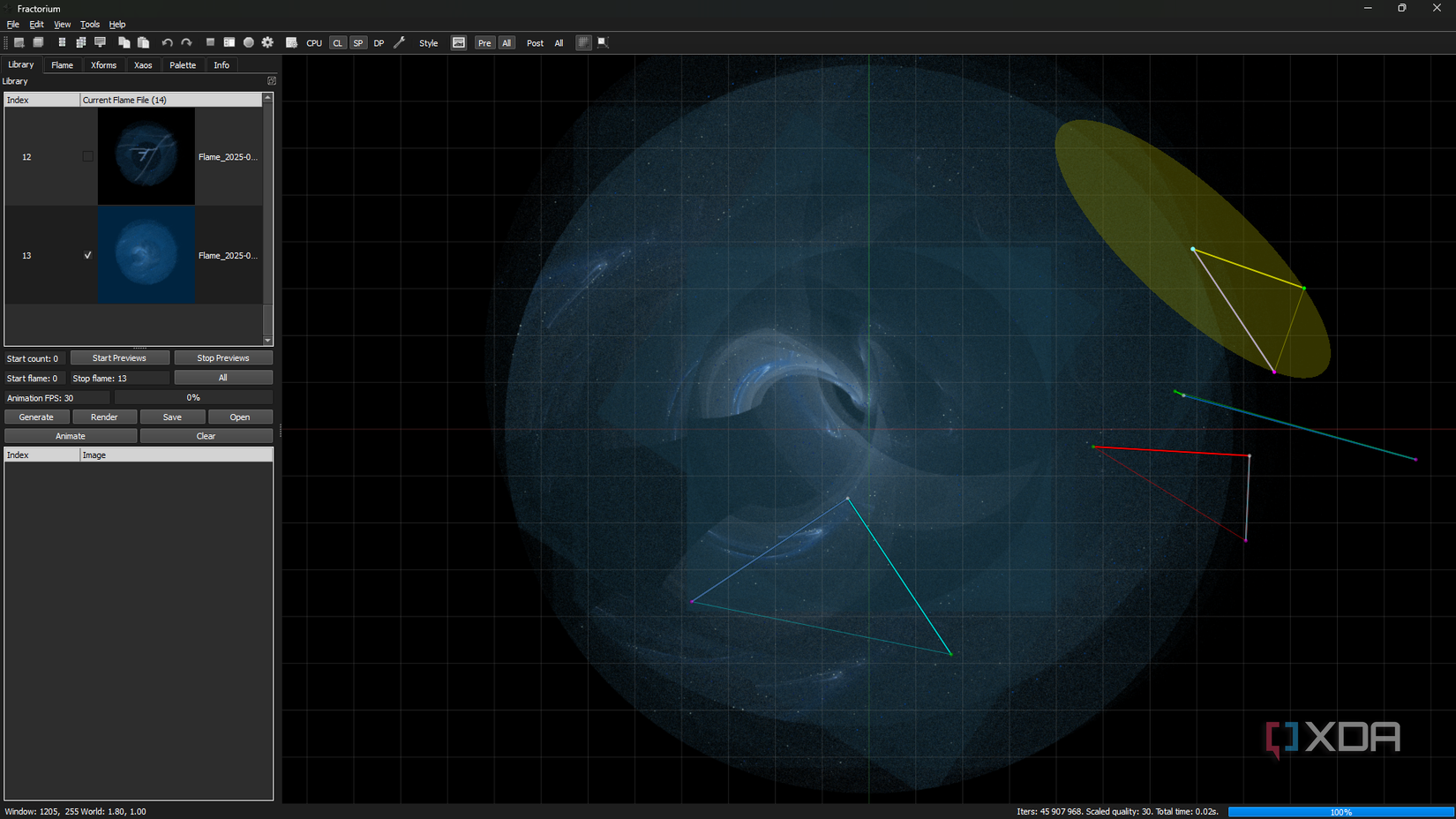Viewport: 1456px width, 819px height.
Task: Click the Render button
Action: pyautogui.click(x=104, y=417)
